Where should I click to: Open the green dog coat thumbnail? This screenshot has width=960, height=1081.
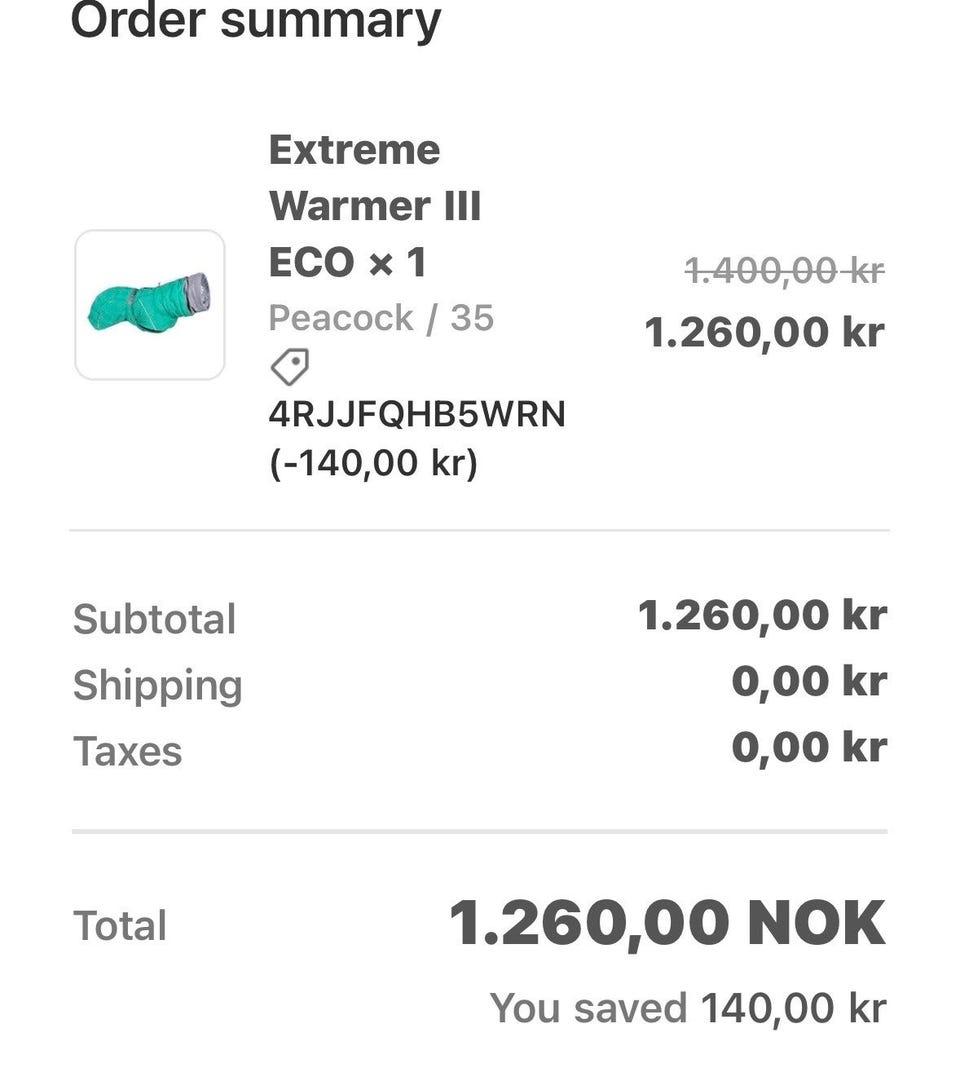(150, 305)
